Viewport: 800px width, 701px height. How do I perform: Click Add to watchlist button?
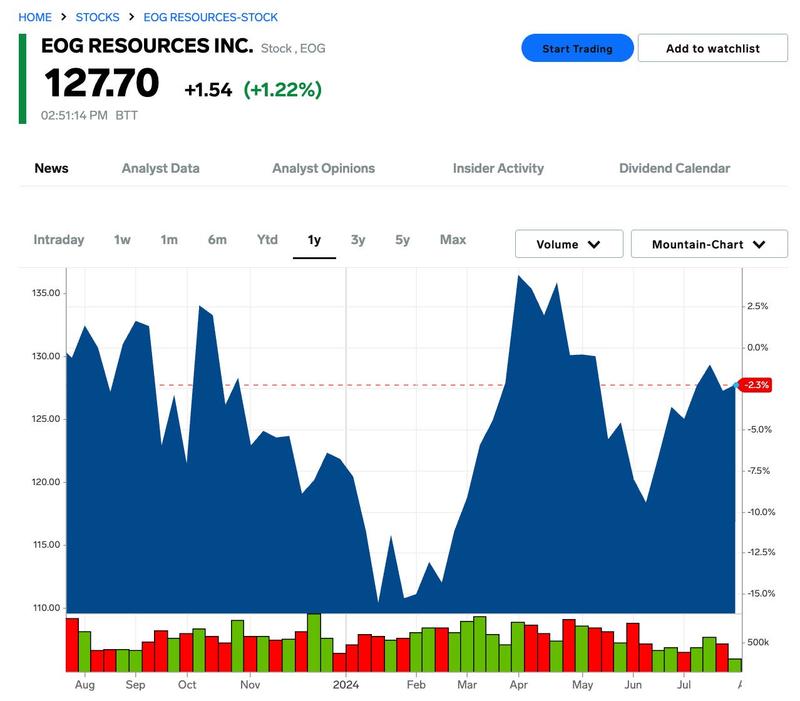click(712, 48)
